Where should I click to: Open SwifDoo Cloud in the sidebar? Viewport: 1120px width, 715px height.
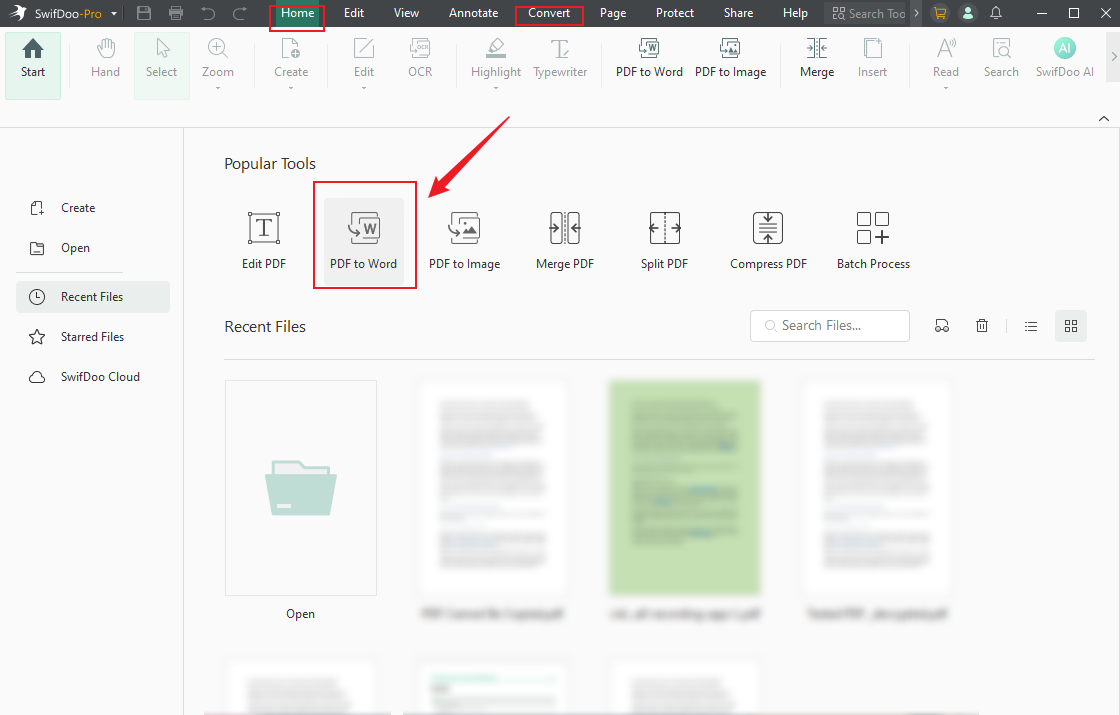pyautogui.click(x=100, y=377)
